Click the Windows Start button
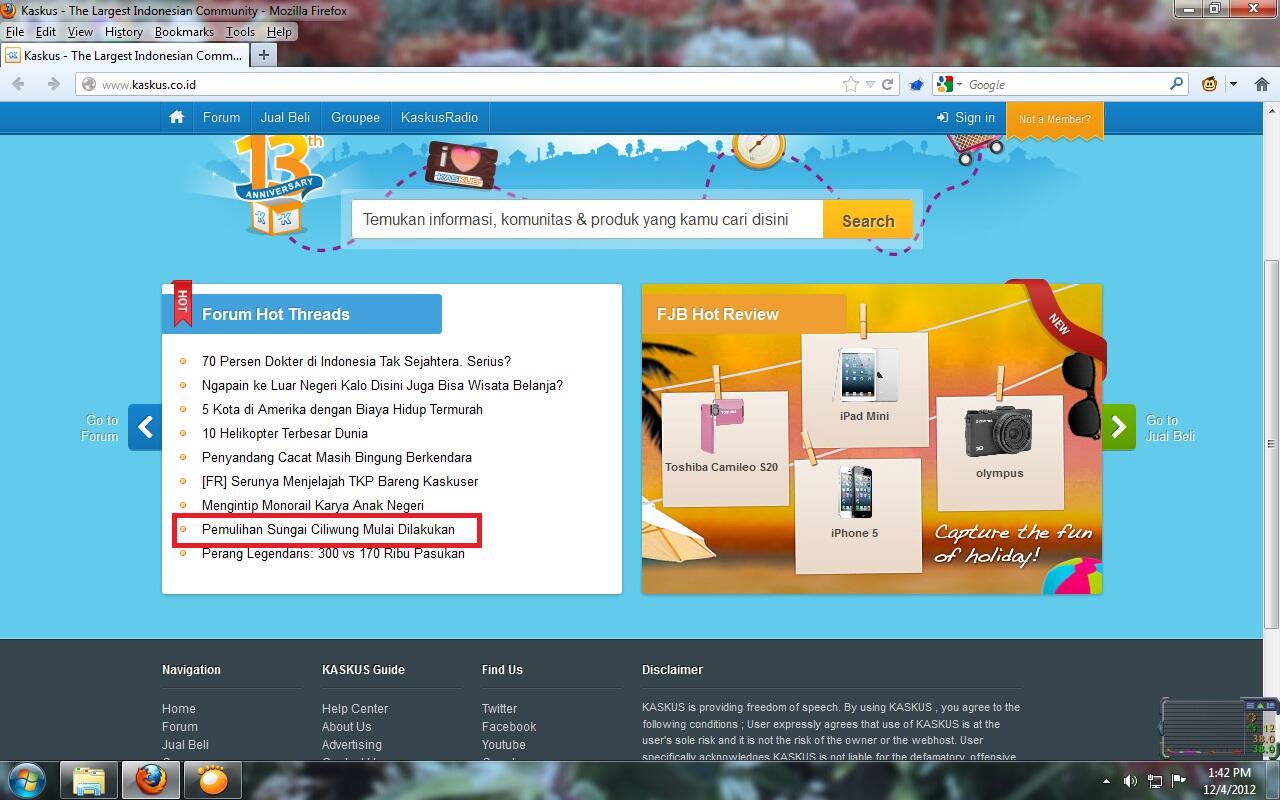Screen dimensions: 1280x800 click(x=26, y=779)
